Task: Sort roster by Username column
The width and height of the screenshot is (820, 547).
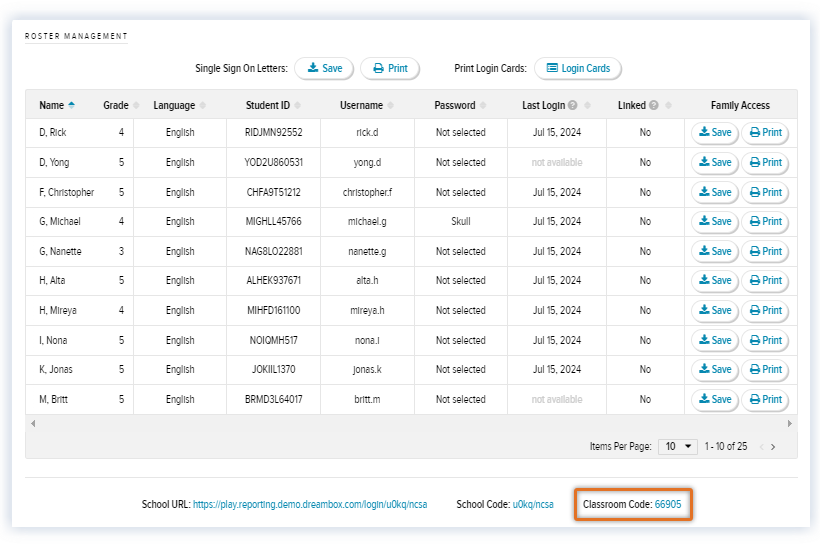Action: tap(361, 105)
